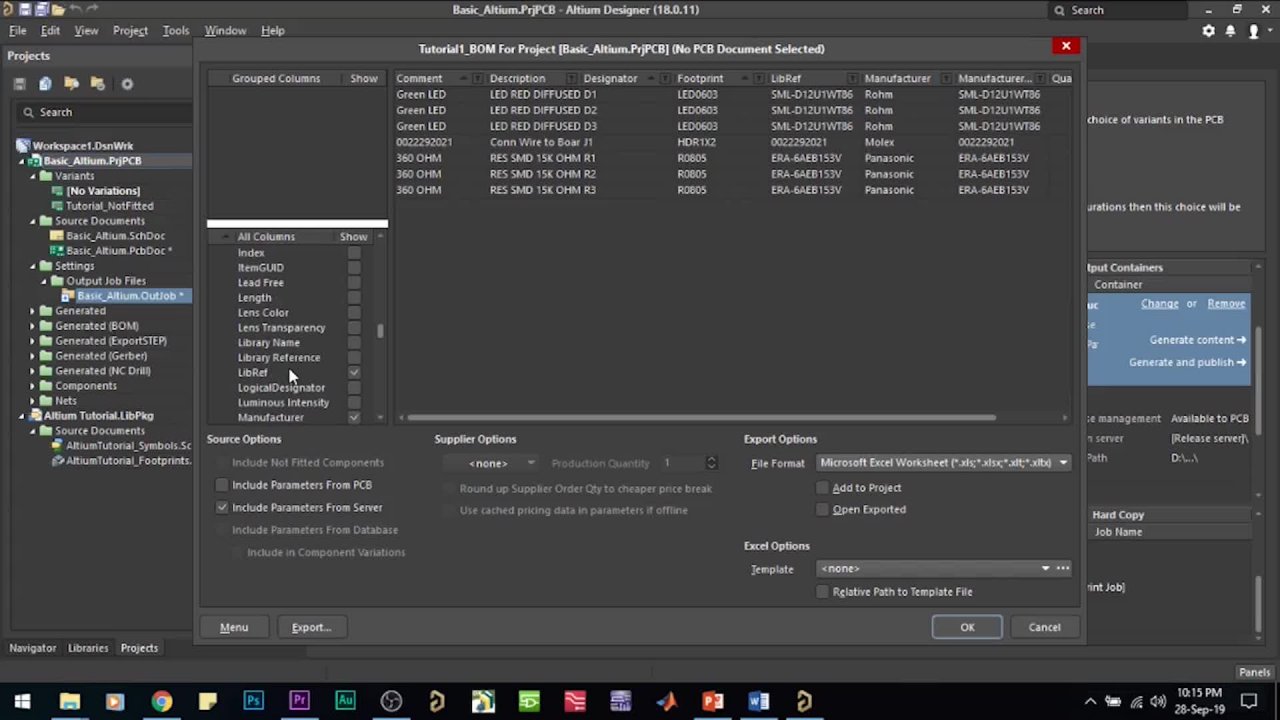Show the Lens Color column
The height and width of the screenshot is (720, 1280).
354,312
